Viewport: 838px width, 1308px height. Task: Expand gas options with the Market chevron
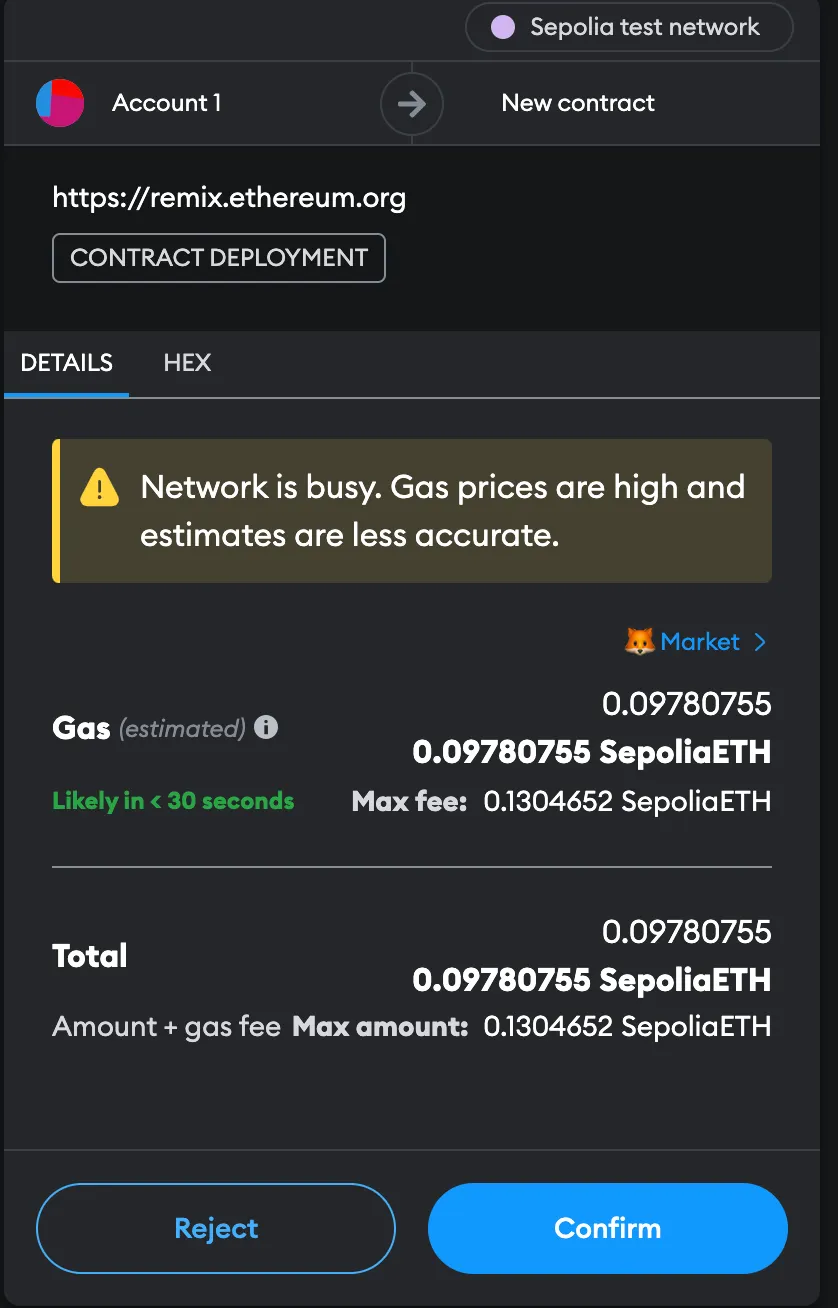tap(760, 641)
